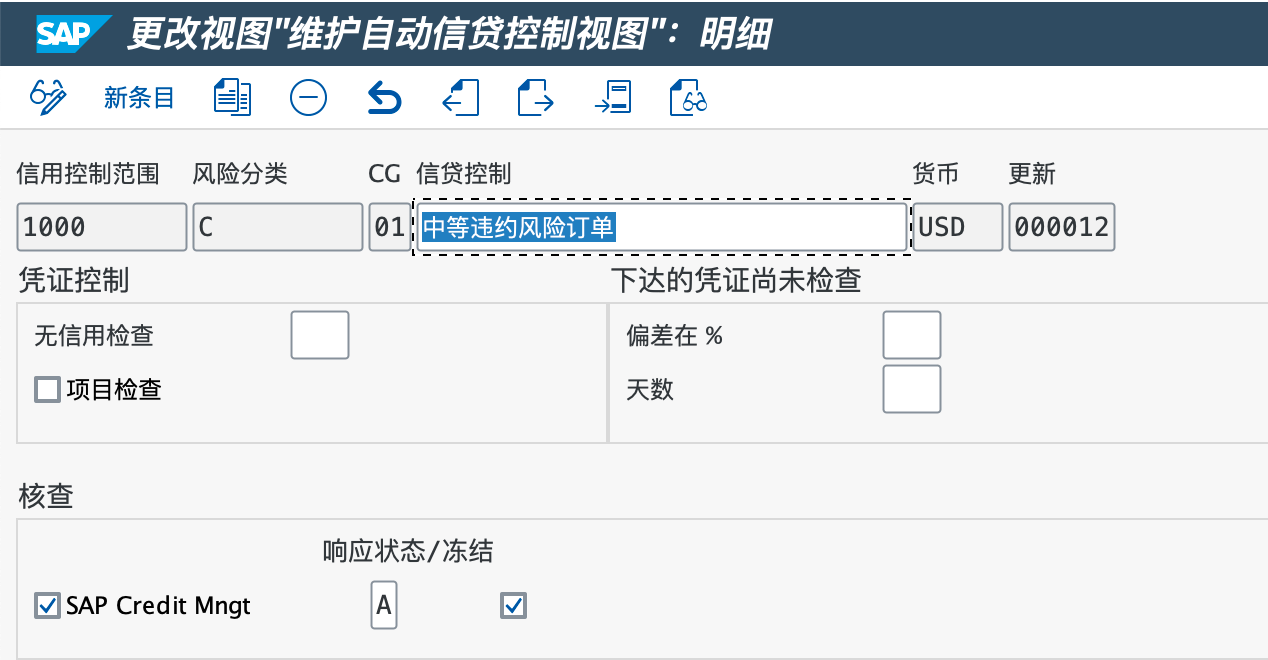Click the 无信用检查 input box

tap(320, 335)
